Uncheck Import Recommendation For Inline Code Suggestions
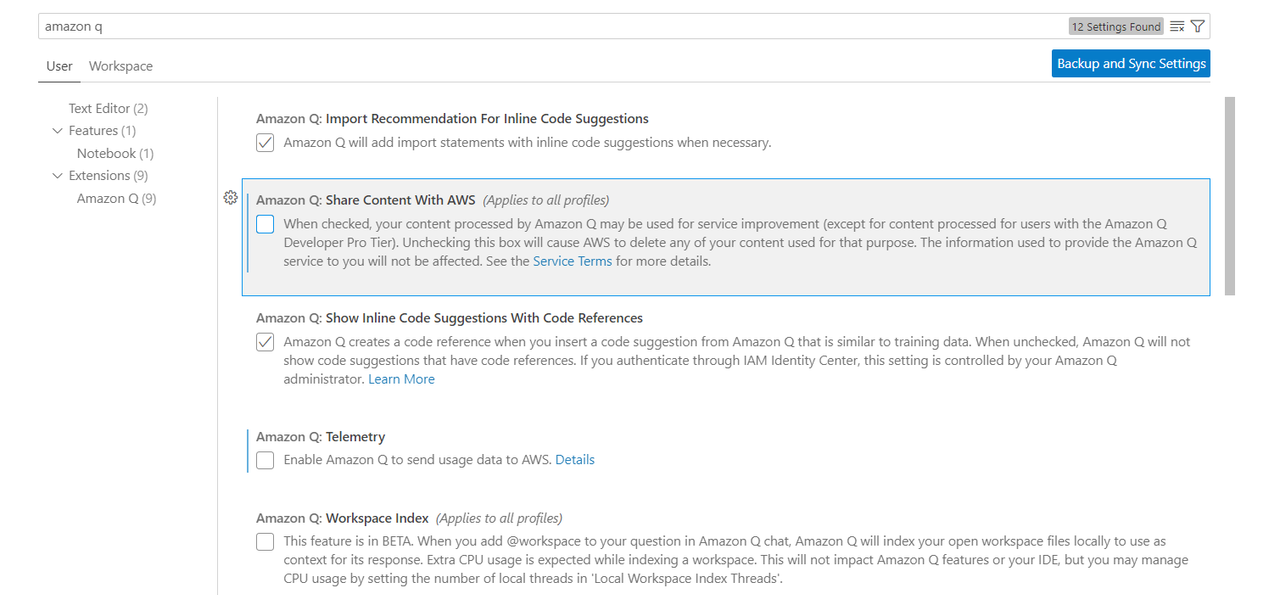 tap(265, 143)
